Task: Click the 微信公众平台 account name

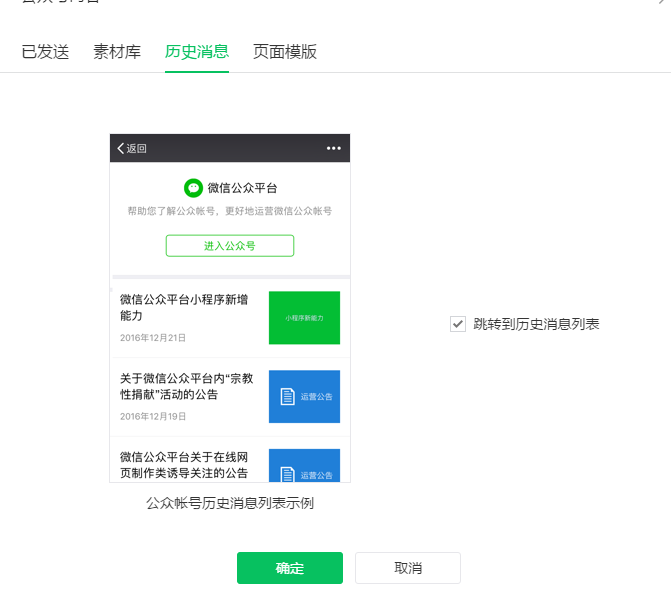Action: point(242,188)
